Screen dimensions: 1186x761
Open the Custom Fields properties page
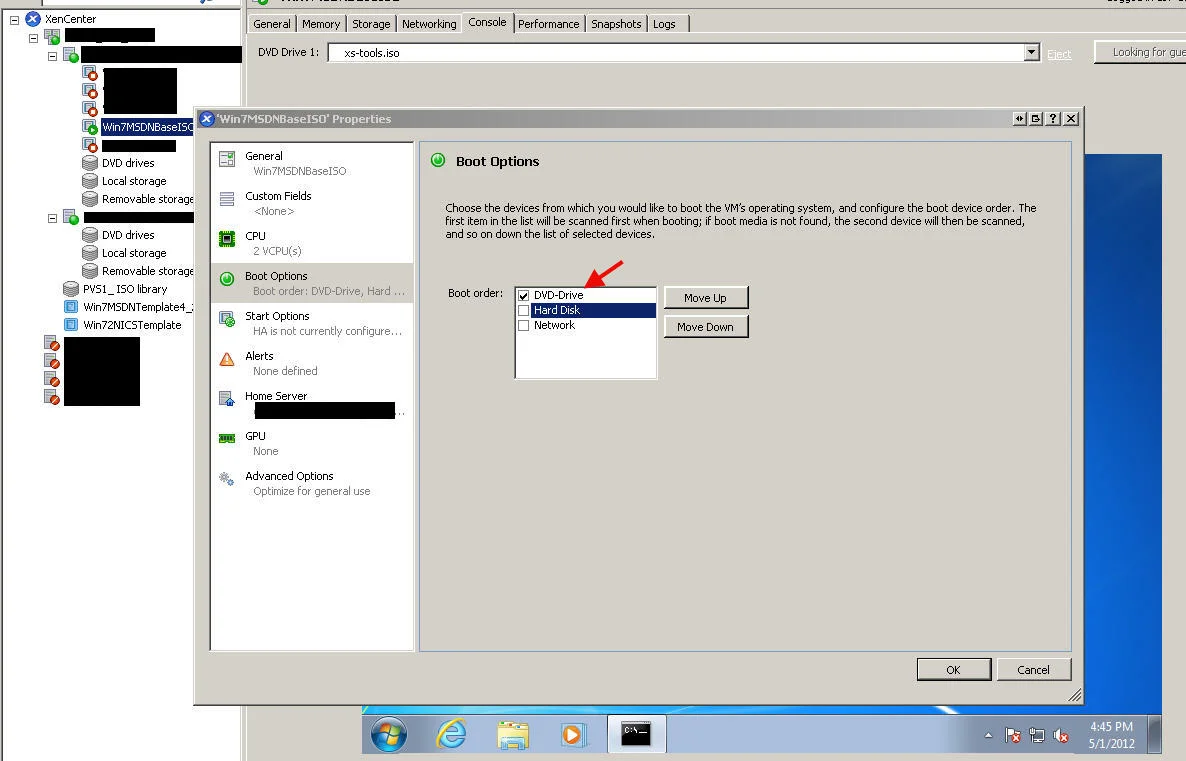coord(312,203)
